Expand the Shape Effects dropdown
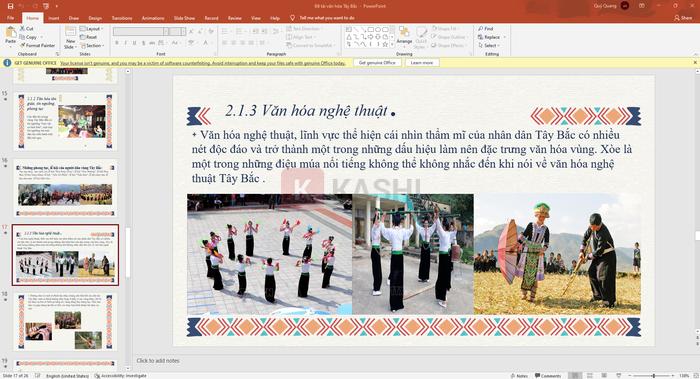Screen dimensions: 700x379 tap(448, 46)
